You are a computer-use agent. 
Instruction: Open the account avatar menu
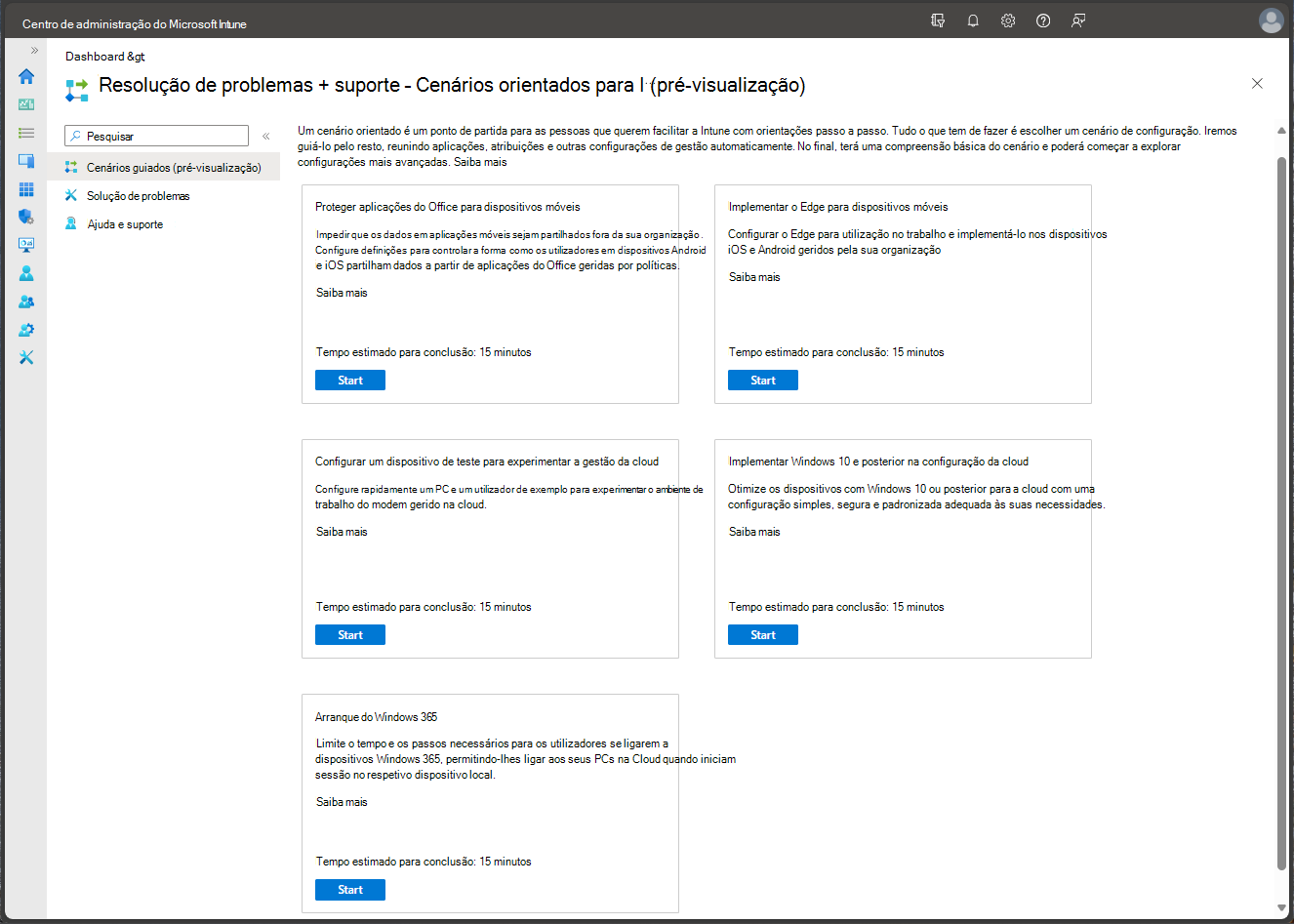(x=1271, y=20)
